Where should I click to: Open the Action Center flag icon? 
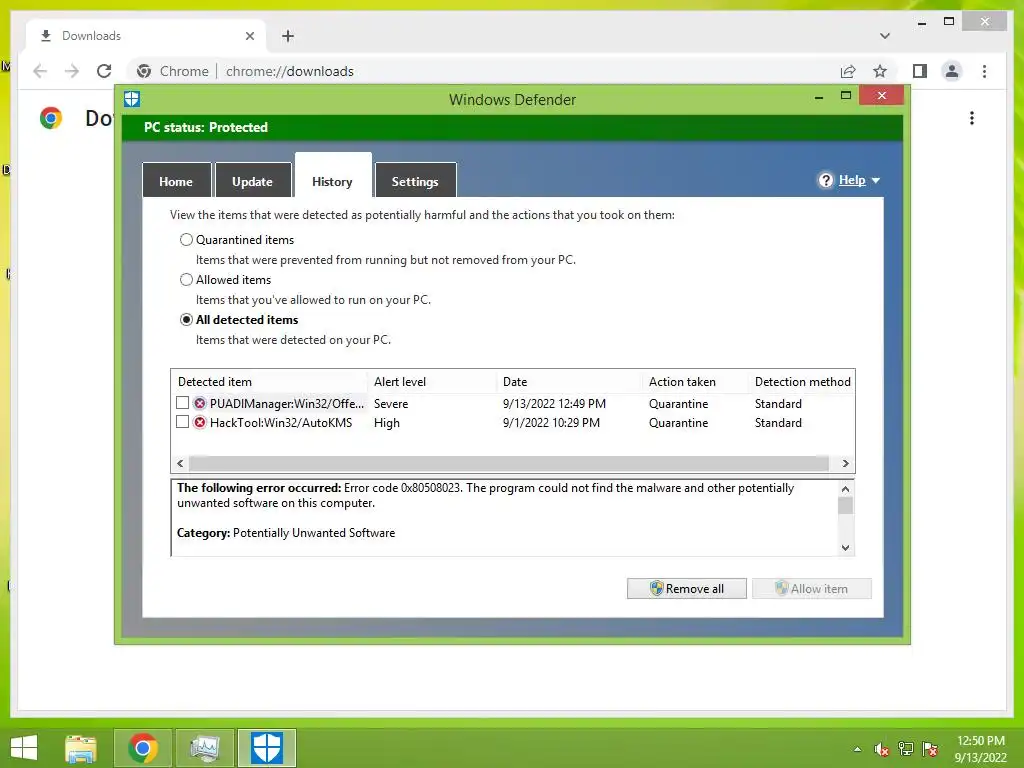[930, 749]
